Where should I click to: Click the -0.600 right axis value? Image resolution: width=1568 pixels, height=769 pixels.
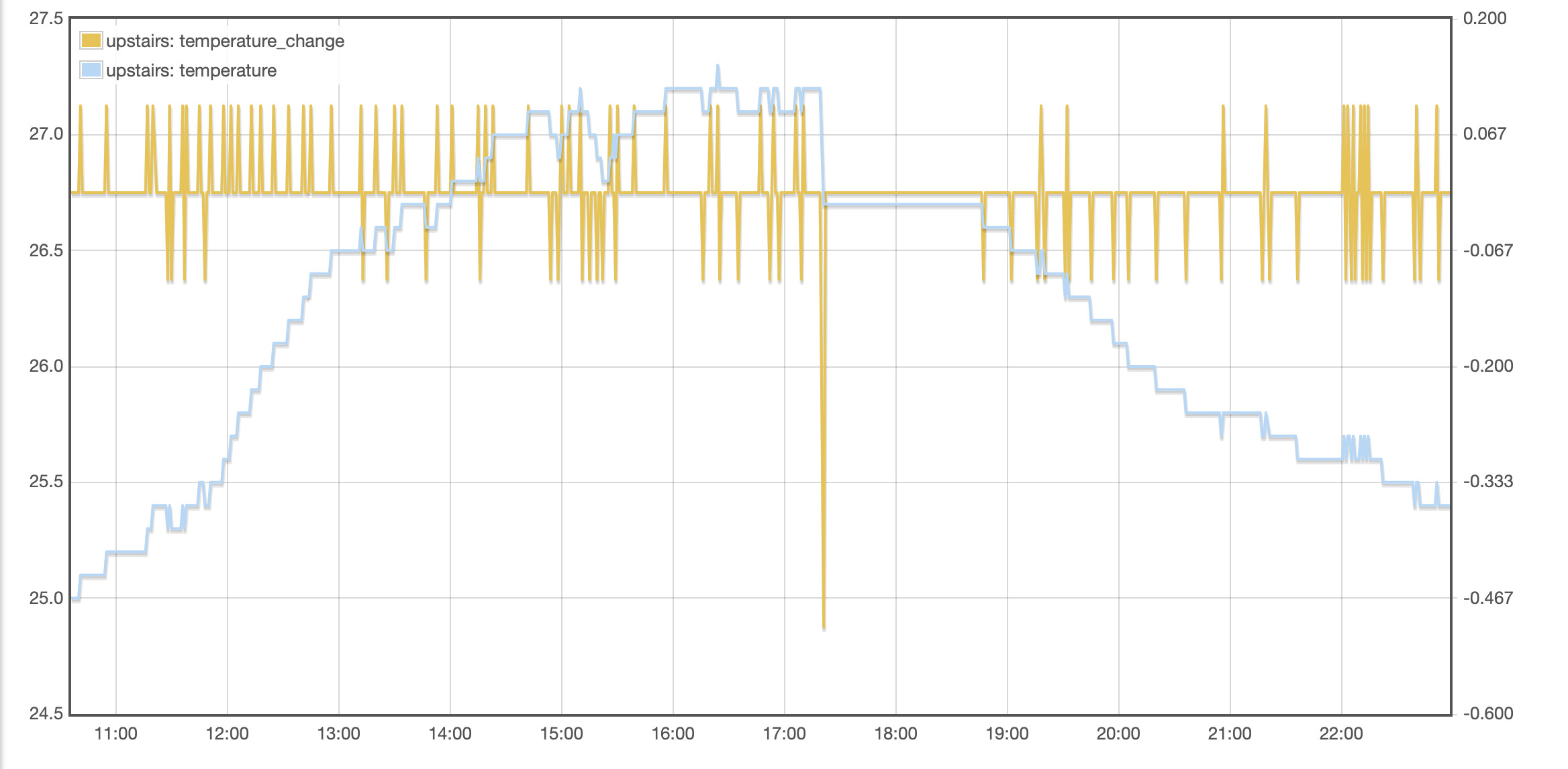point(1487,713)
